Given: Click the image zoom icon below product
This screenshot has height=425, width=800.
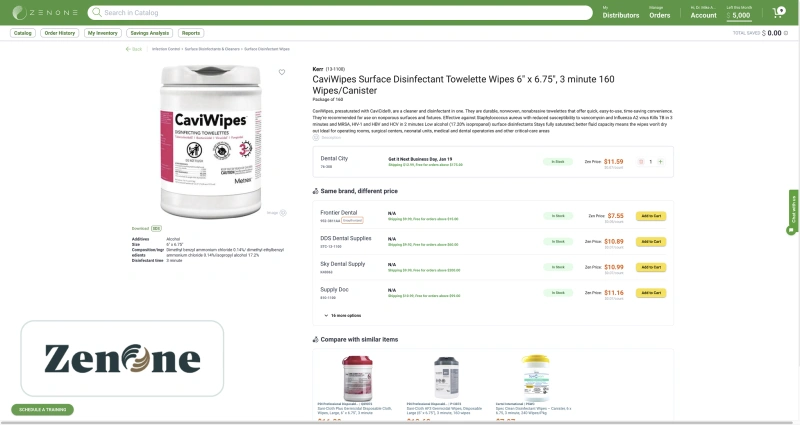Looking at the screenshot, I should pos(283,213).
